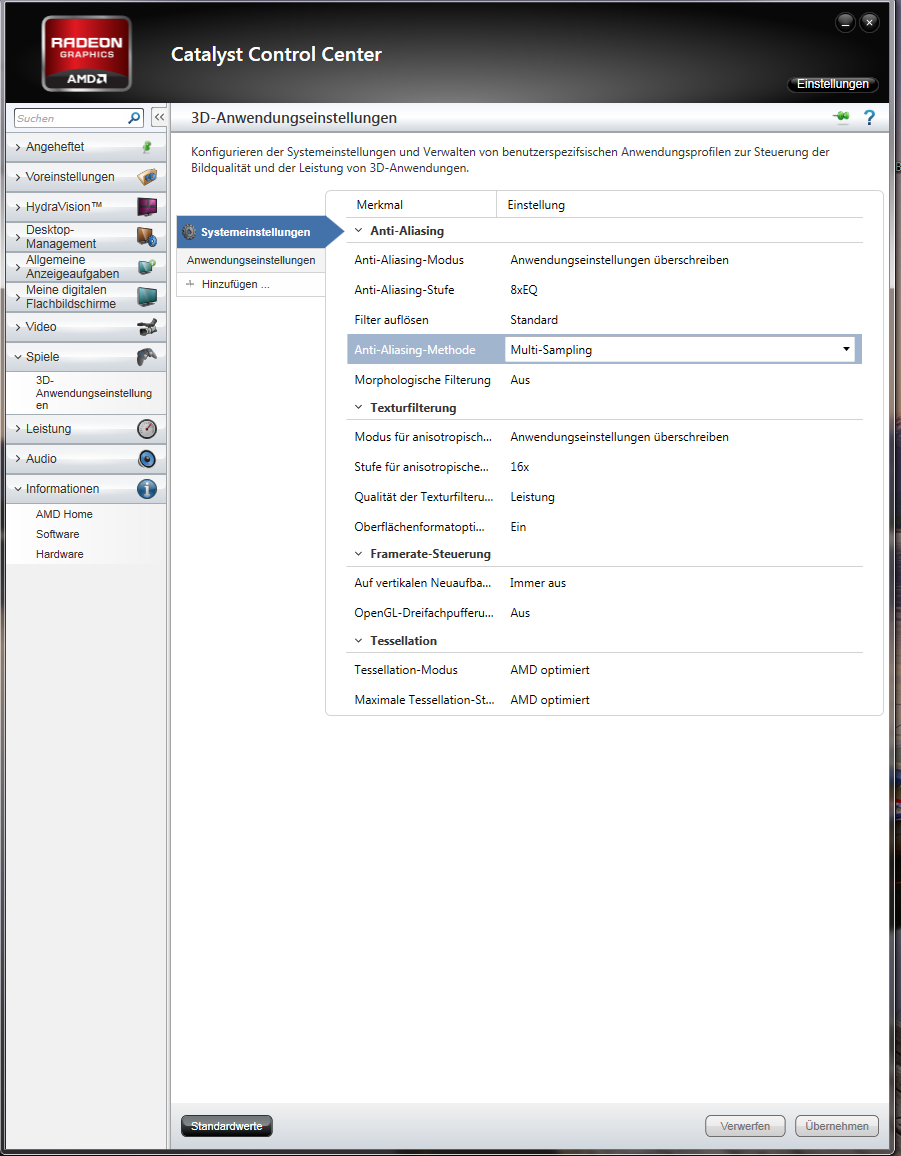Click the green pin icon in page header
The height and width of the screenshot is (1156, 901).
click(x=841, y=117)
